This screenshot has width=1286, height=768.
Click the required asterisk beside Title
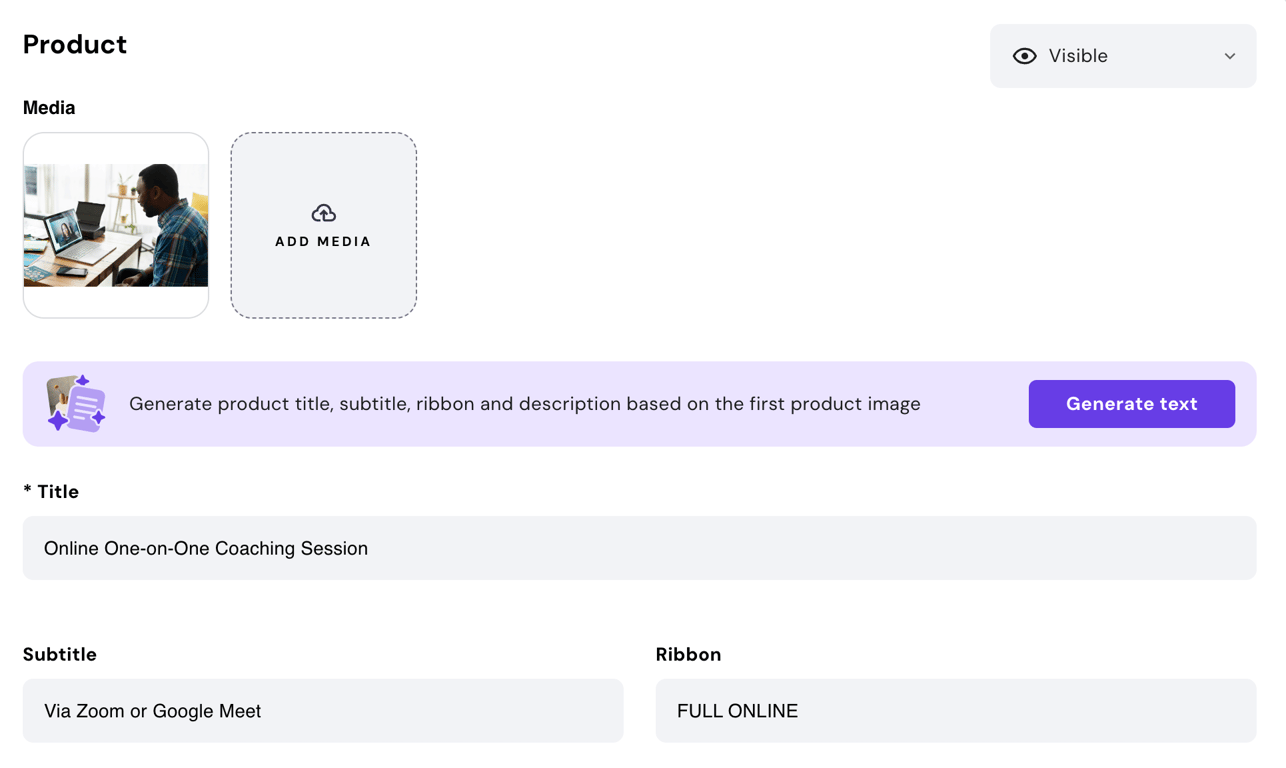click(27, 491)
